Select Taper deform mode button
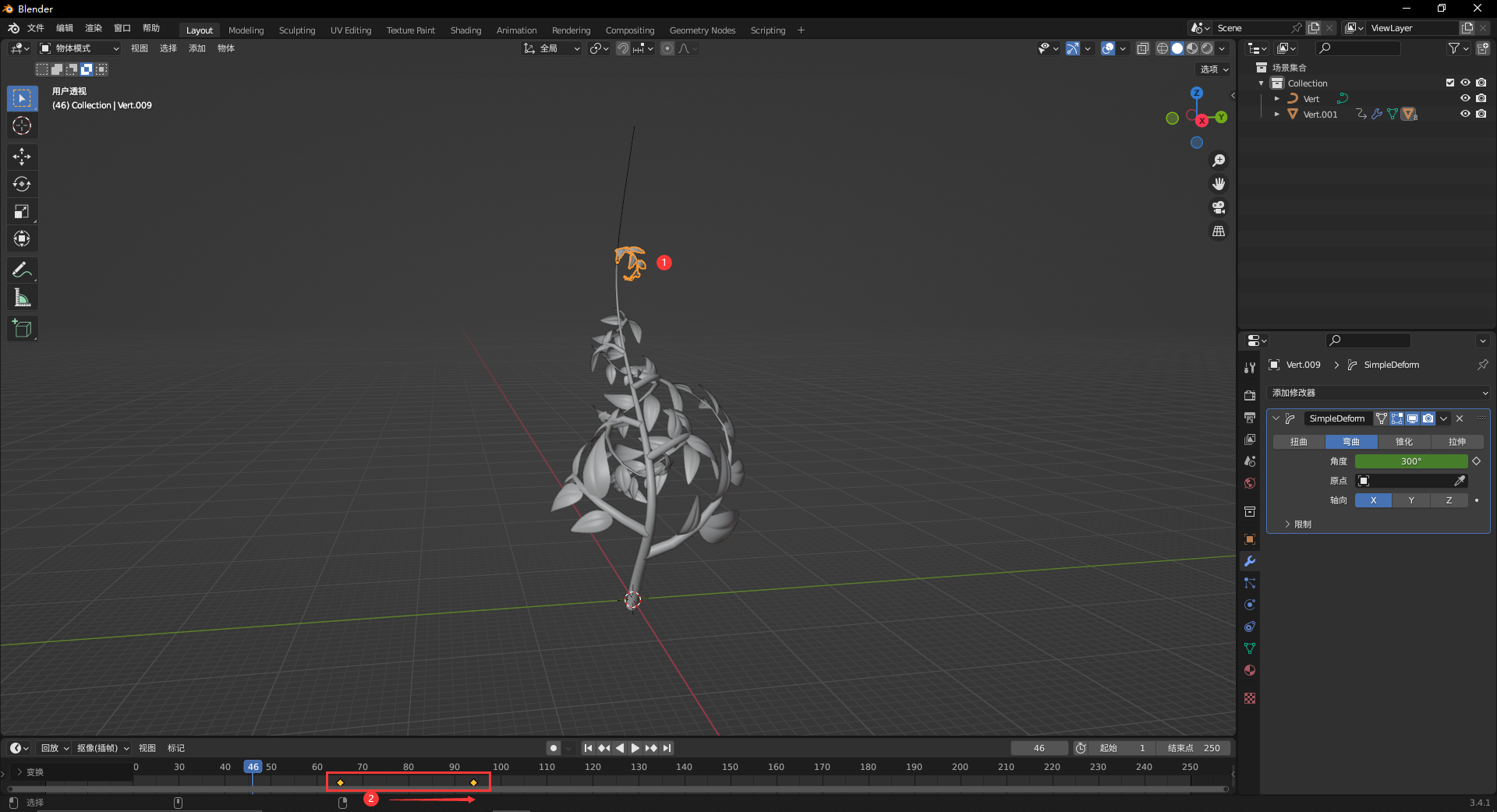Screen dimensions: 1497x812 pyautogui.click(x=1404, y=442)
